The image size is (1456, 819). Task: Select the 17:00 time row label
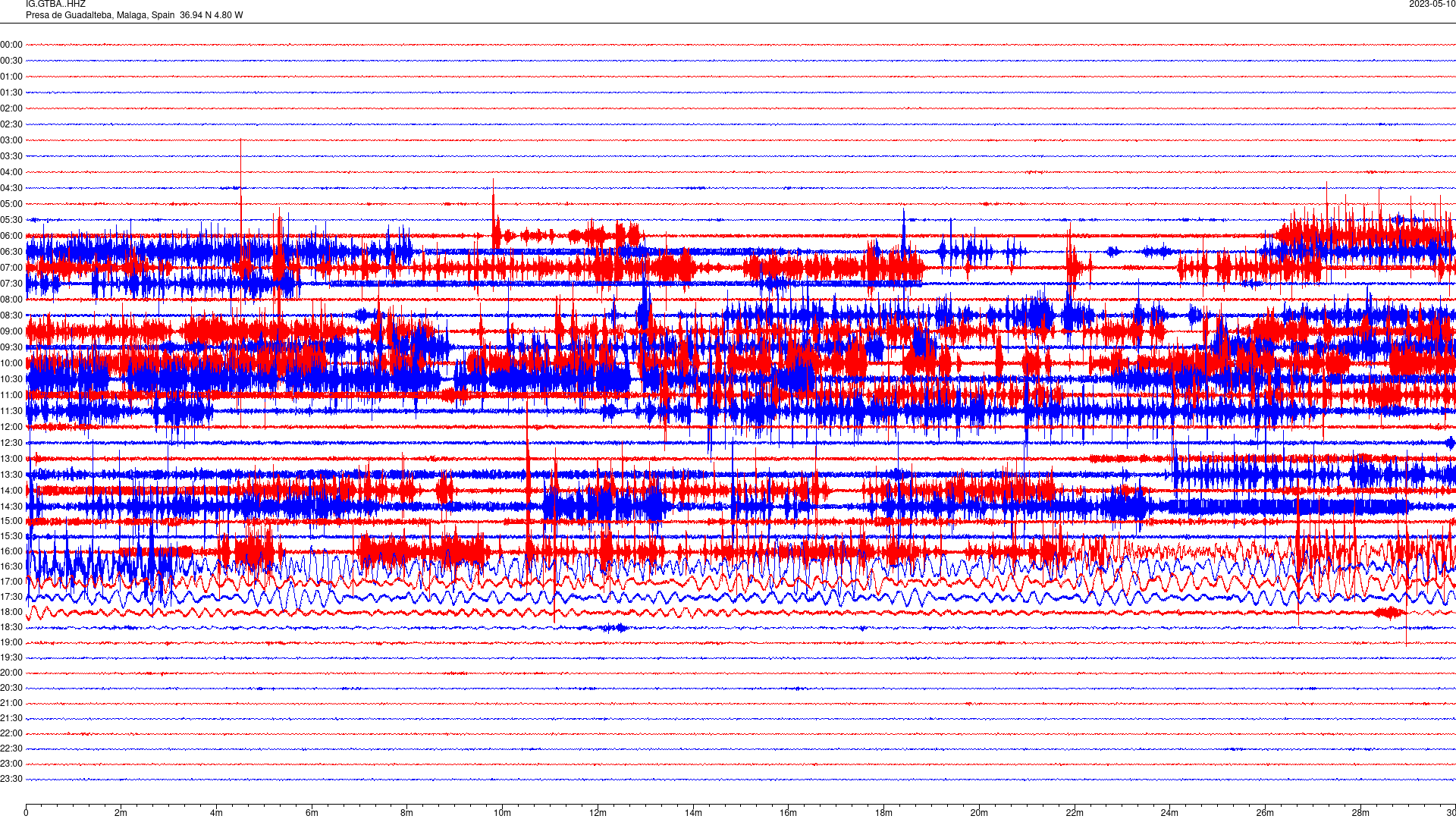11,582
